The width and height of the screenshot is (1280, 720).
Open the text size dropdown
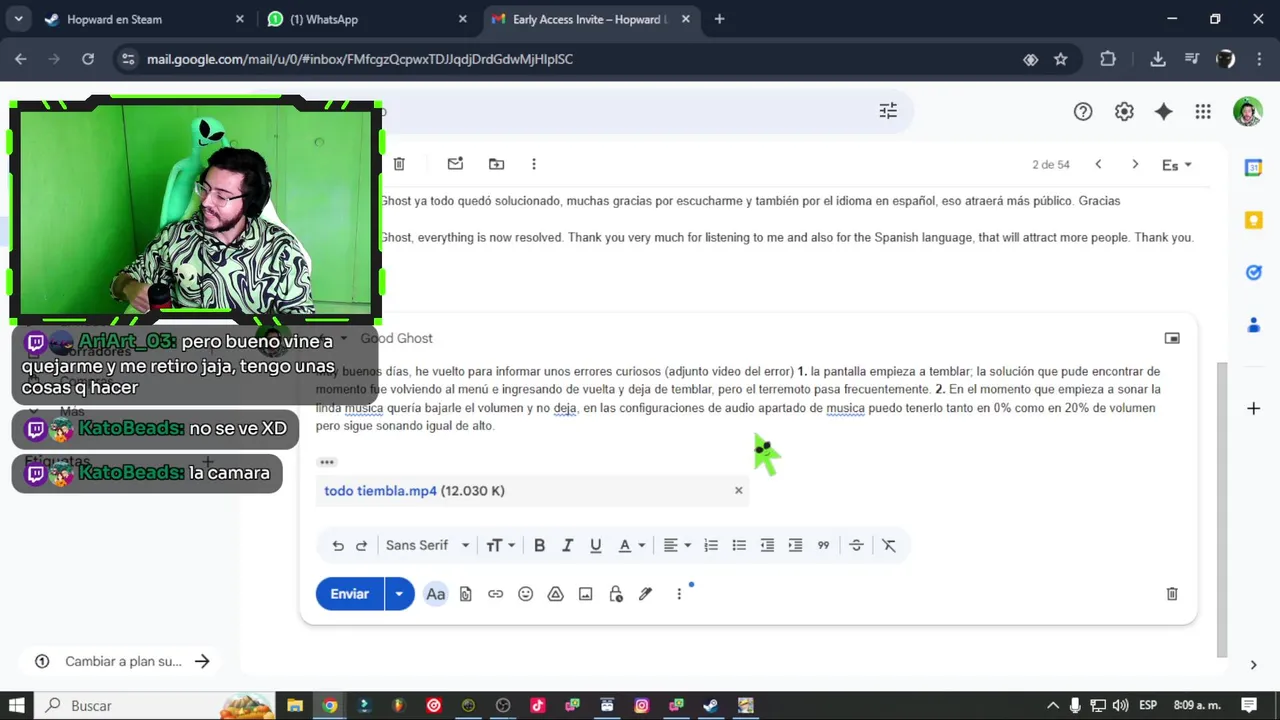500,545
